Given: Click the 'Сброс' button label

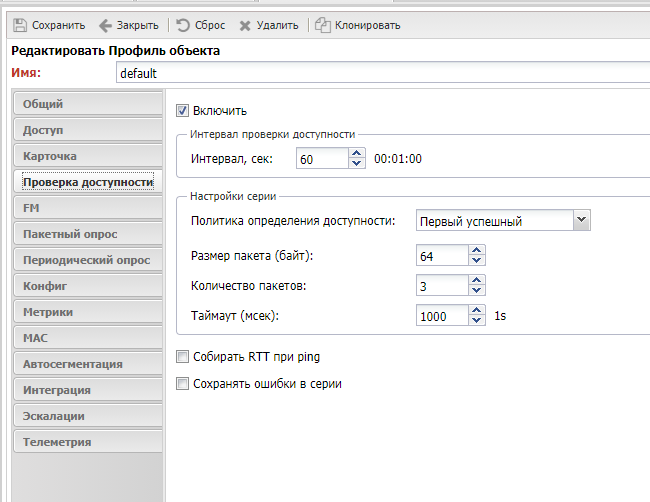Looking at the screenshot, I should pos(210,25).
